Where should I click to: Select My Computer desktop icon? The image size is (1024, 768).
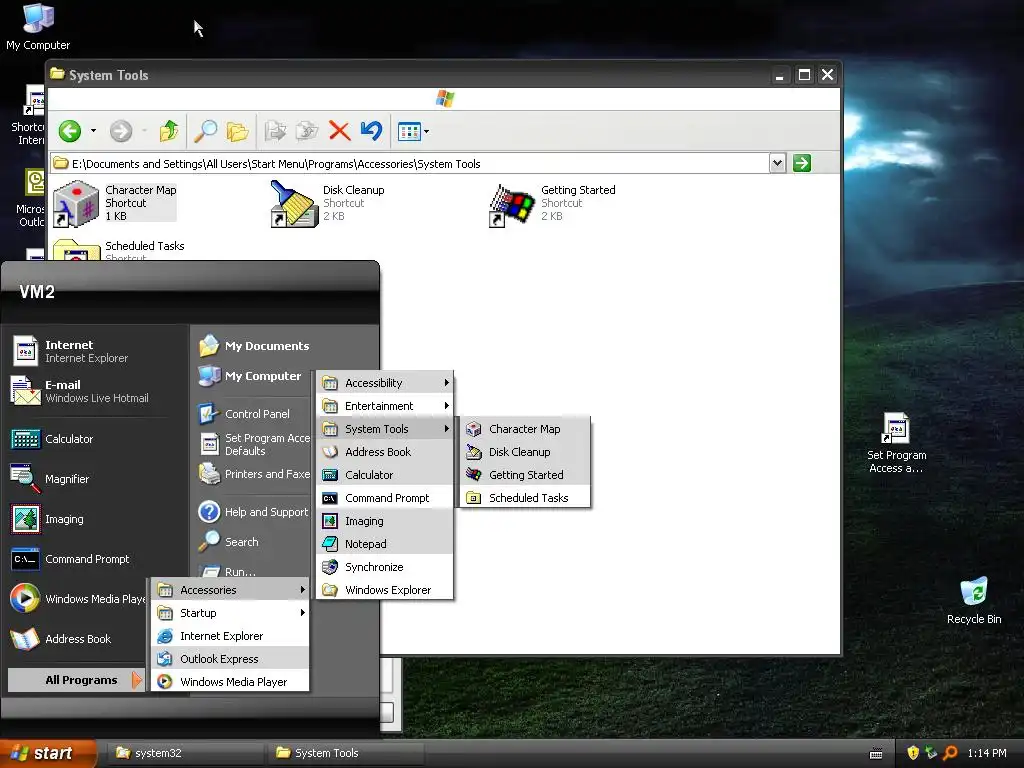pyautogui.click(x=38, y=26)
